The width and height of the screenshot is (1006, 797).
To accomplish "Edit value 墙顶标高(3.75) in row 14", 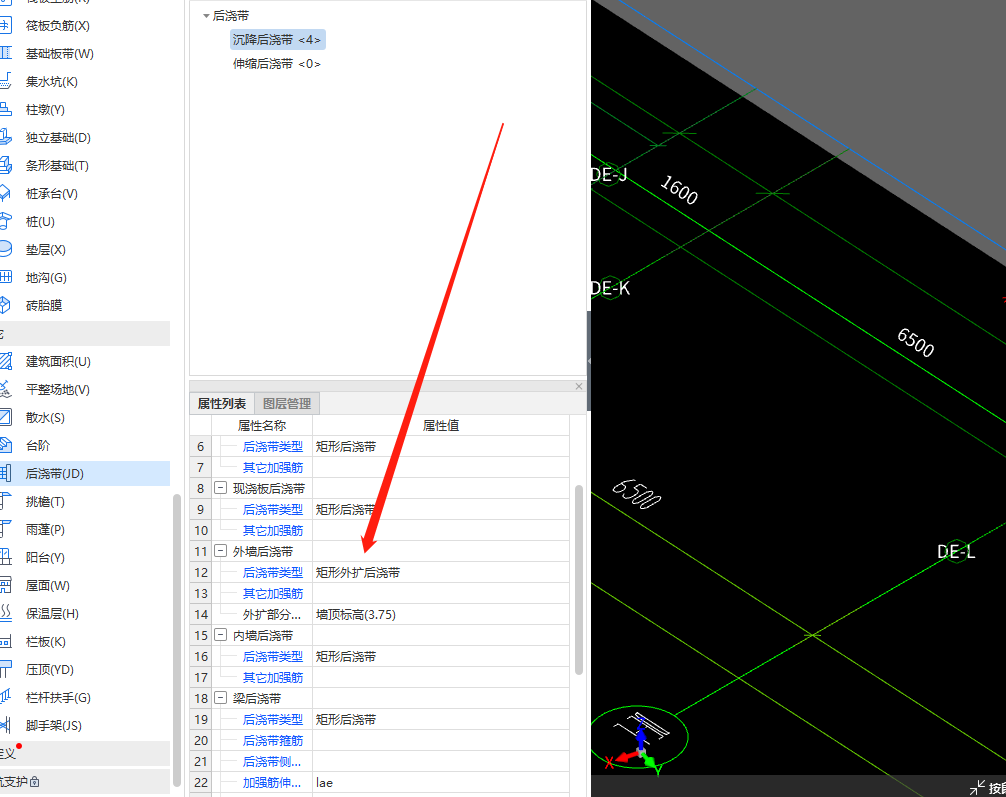I will click(441, 615).
